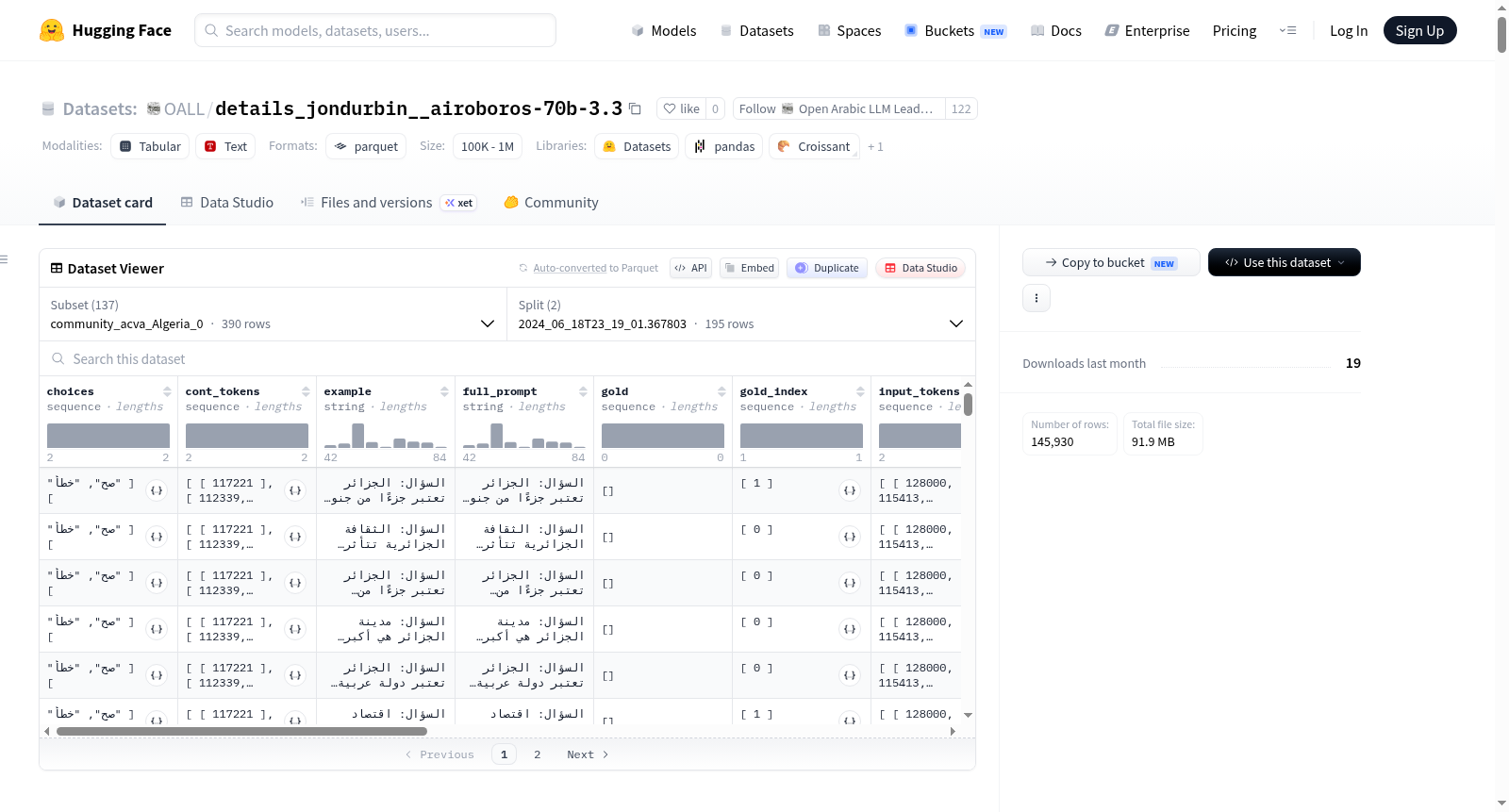Expand the Use this dataset dropdown
The width and height of the screenshot is (1509, 812).
(x=1284, y=262)
